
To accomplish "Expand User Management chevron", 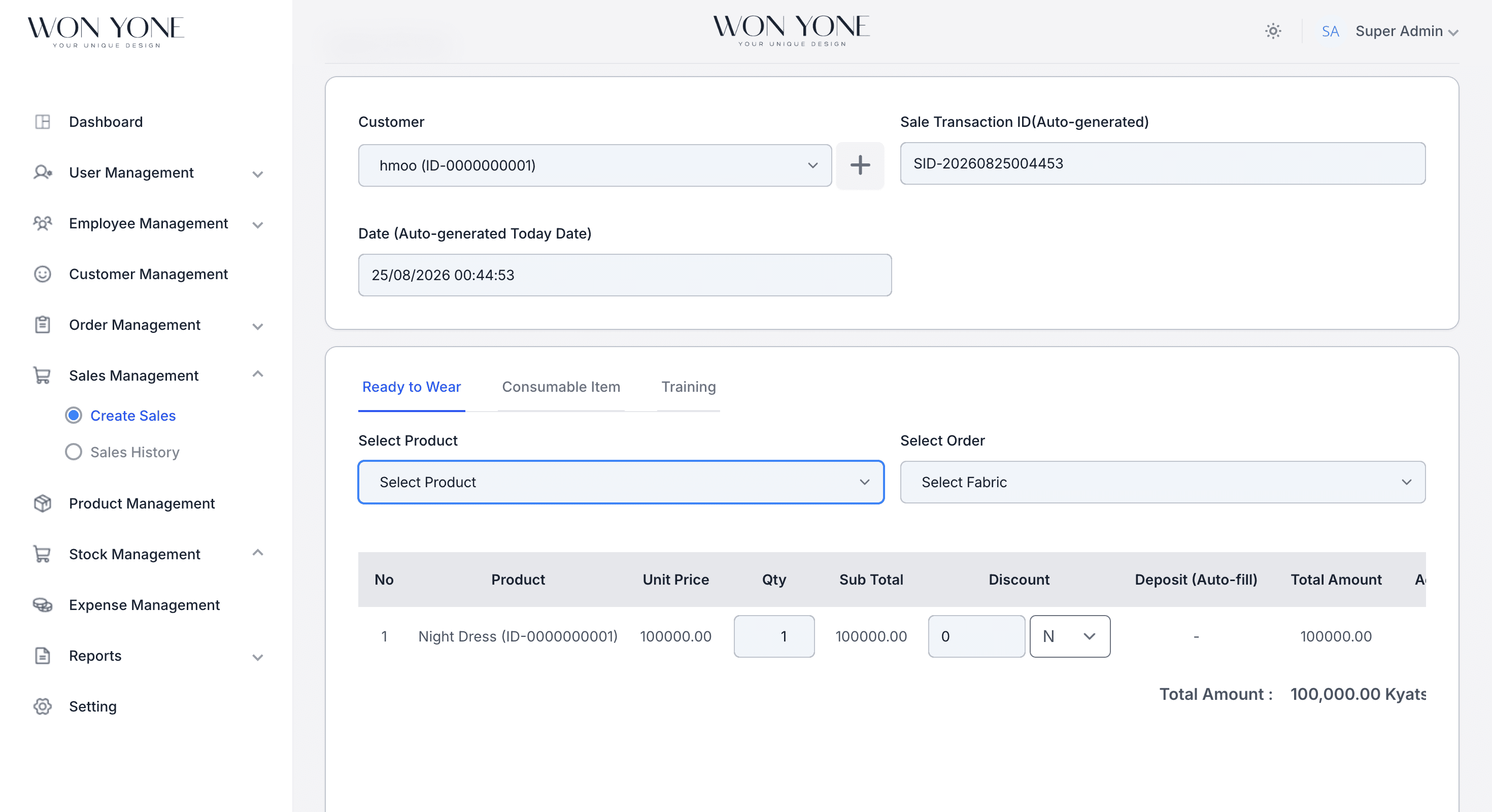I will pos(258,174).
